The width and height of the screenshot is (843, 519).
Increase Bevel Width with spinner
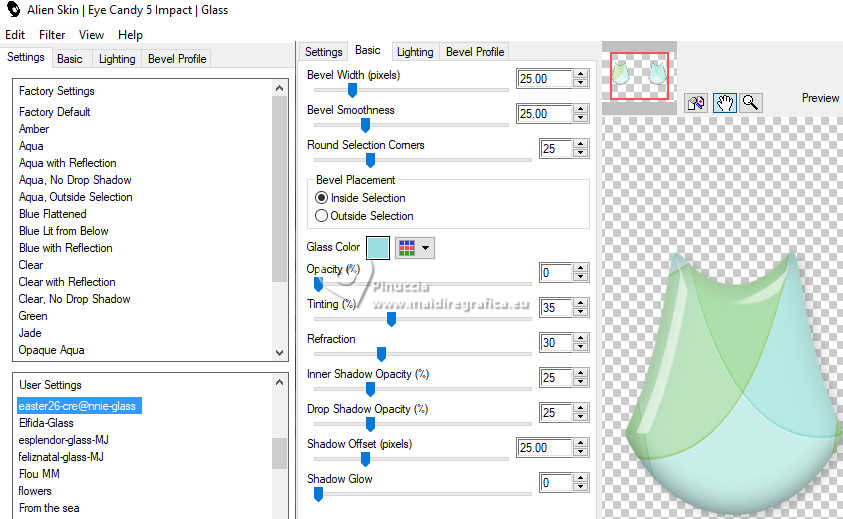coord(580,74)
